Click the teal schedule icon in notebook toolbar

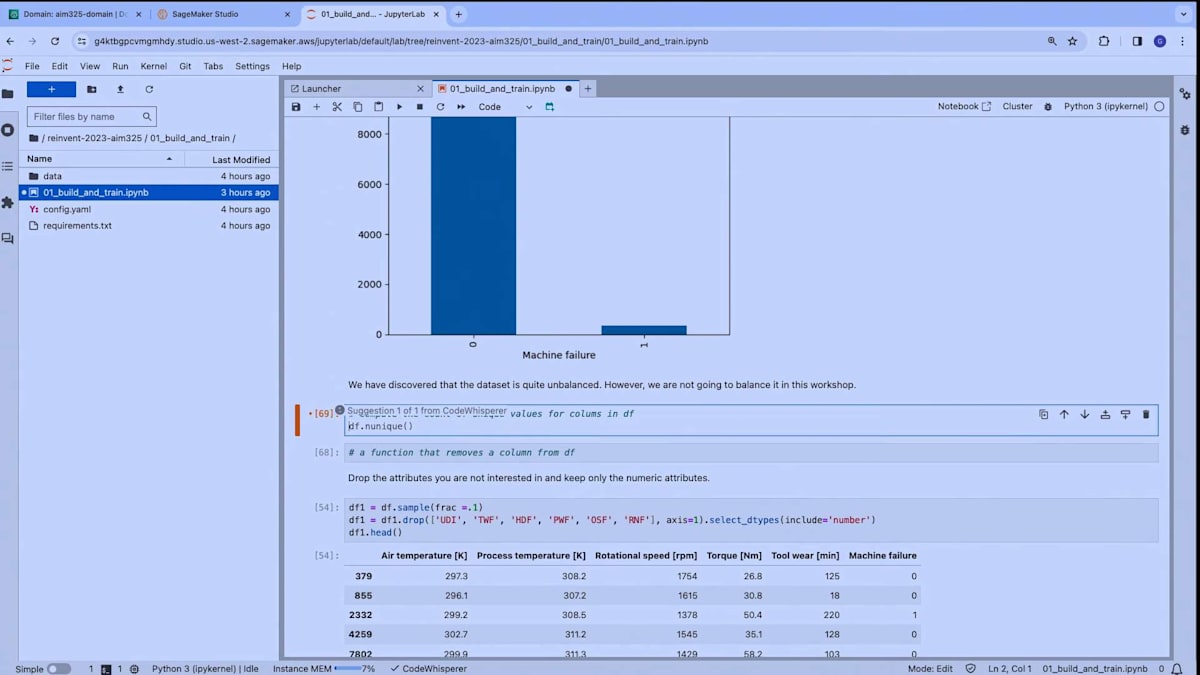point(549,107)
